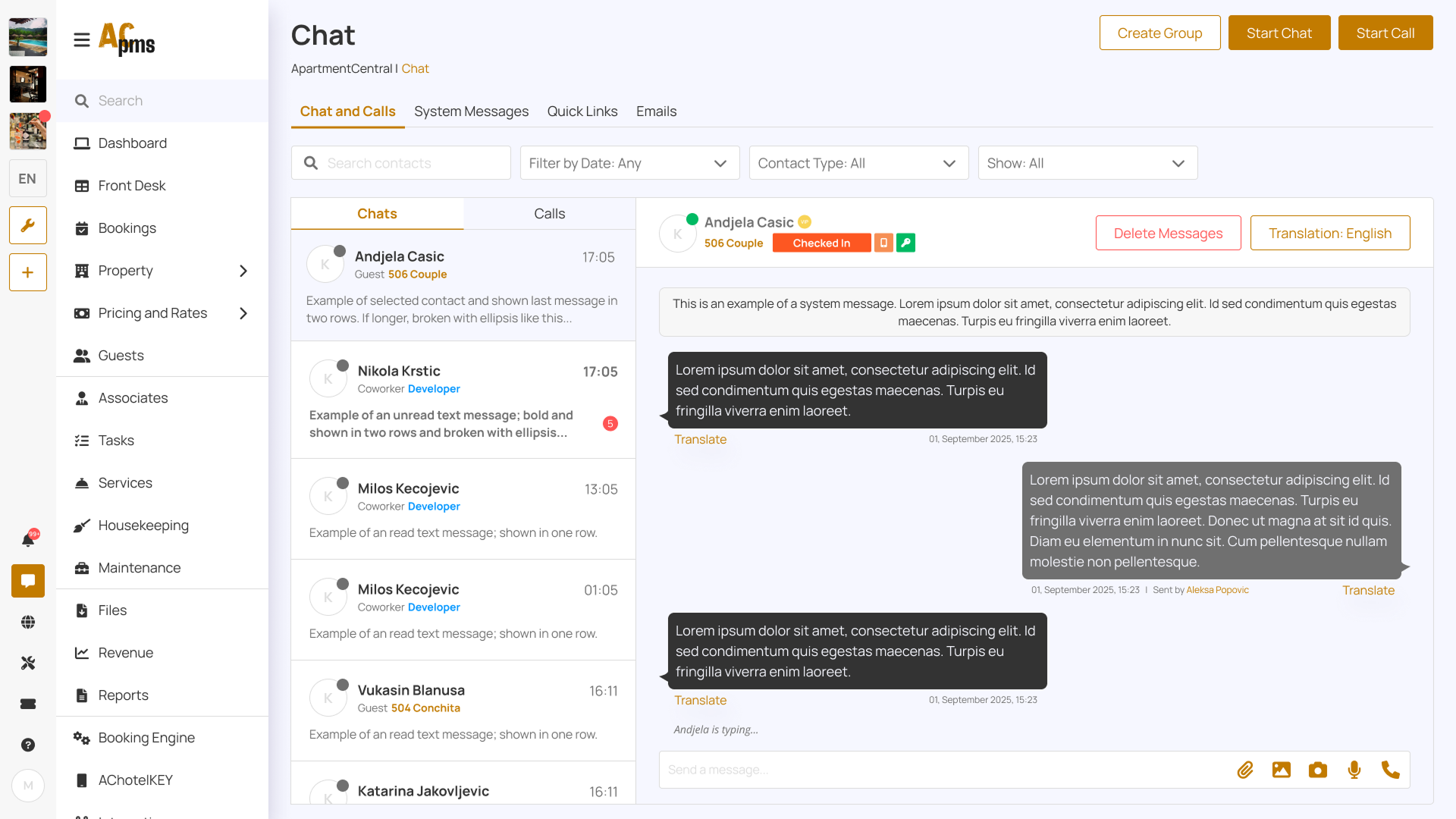Click the phone call icon in message box
This screenshot has width=1456, height=819.
pos(1390,770)
